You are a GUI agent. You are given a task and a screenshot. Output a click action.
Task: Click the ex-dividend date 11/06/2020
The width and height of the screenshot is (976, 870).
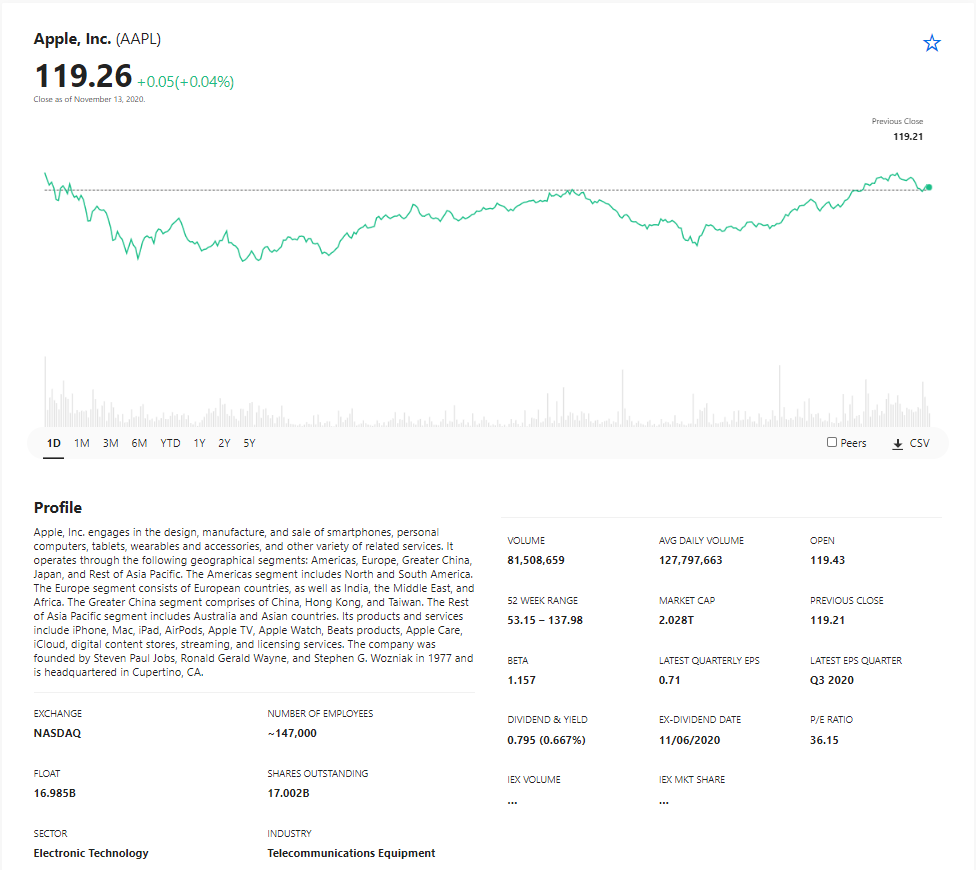click(690, 740)
